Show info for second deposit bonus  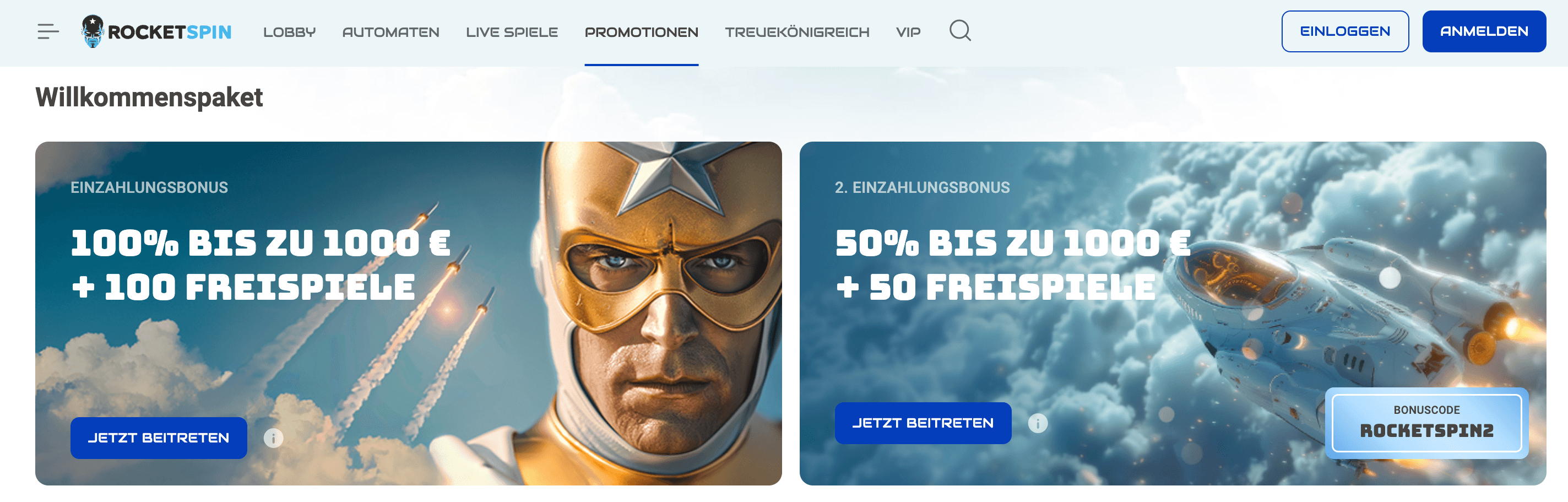(1038, 423)
